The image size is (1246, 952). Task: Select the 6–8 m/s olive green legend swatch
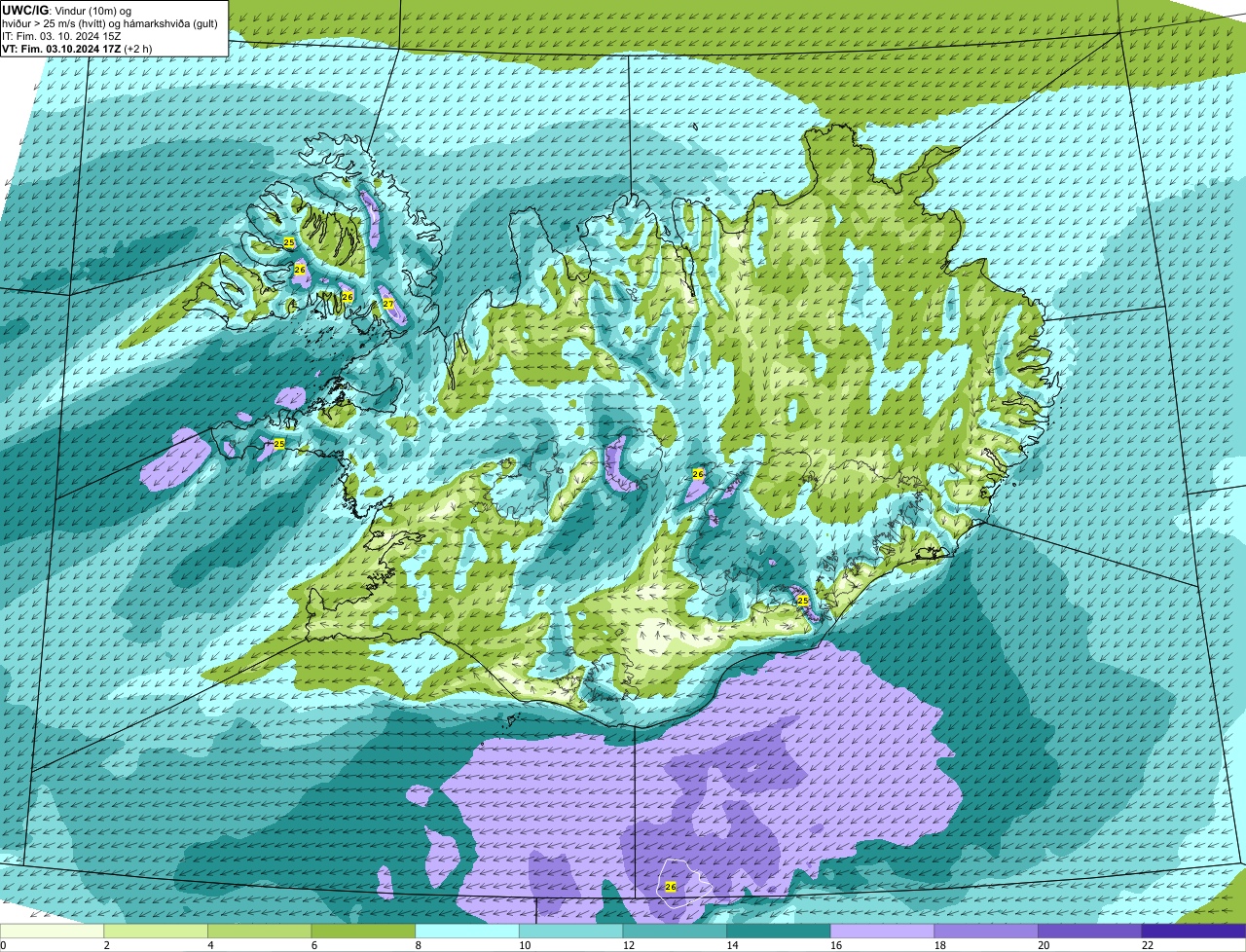pyautogui.click(x=363, y=932)
